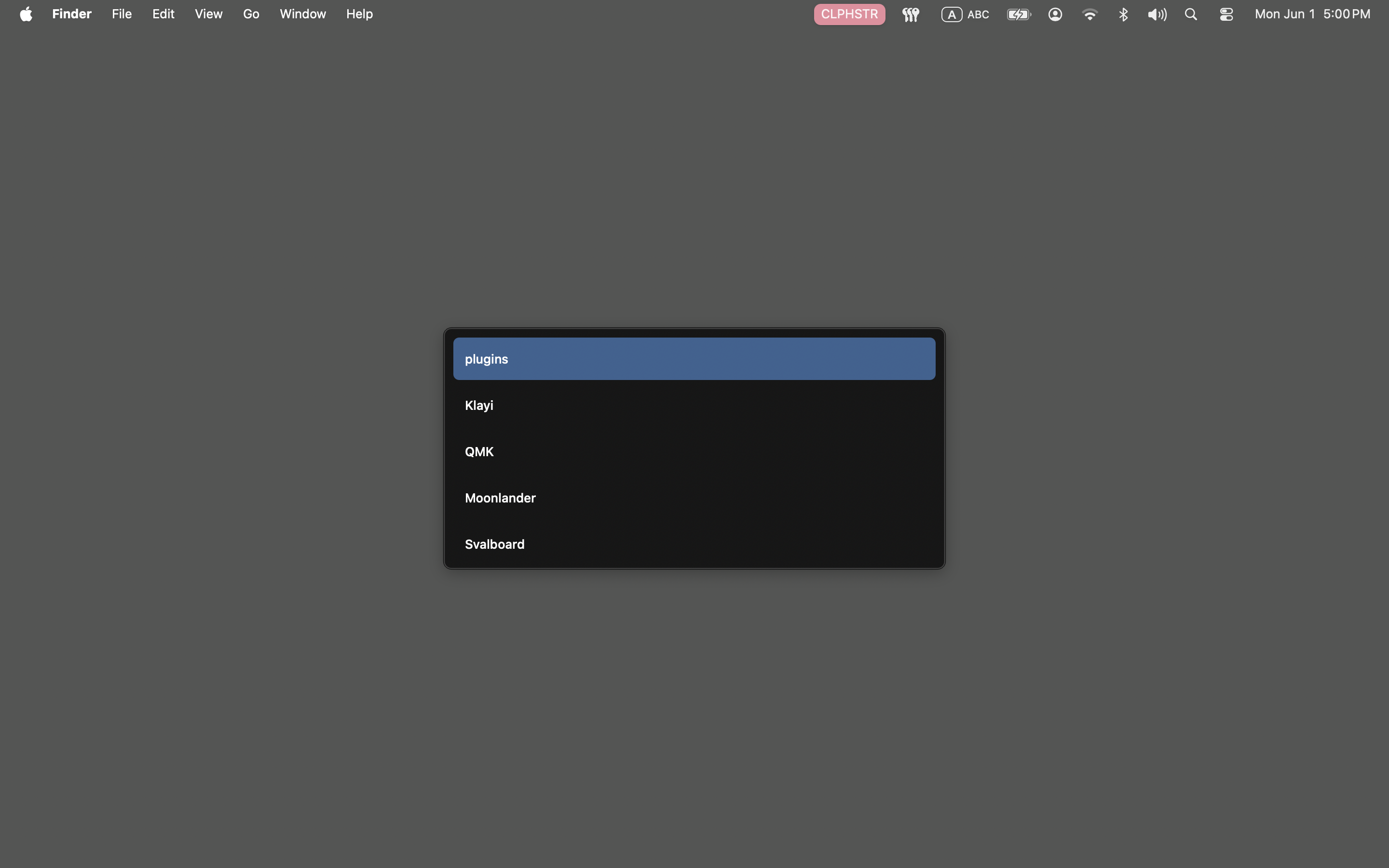Viewport: 1389px width, 868px height.
Task: Open the Help menu
Action: (359, 14)
